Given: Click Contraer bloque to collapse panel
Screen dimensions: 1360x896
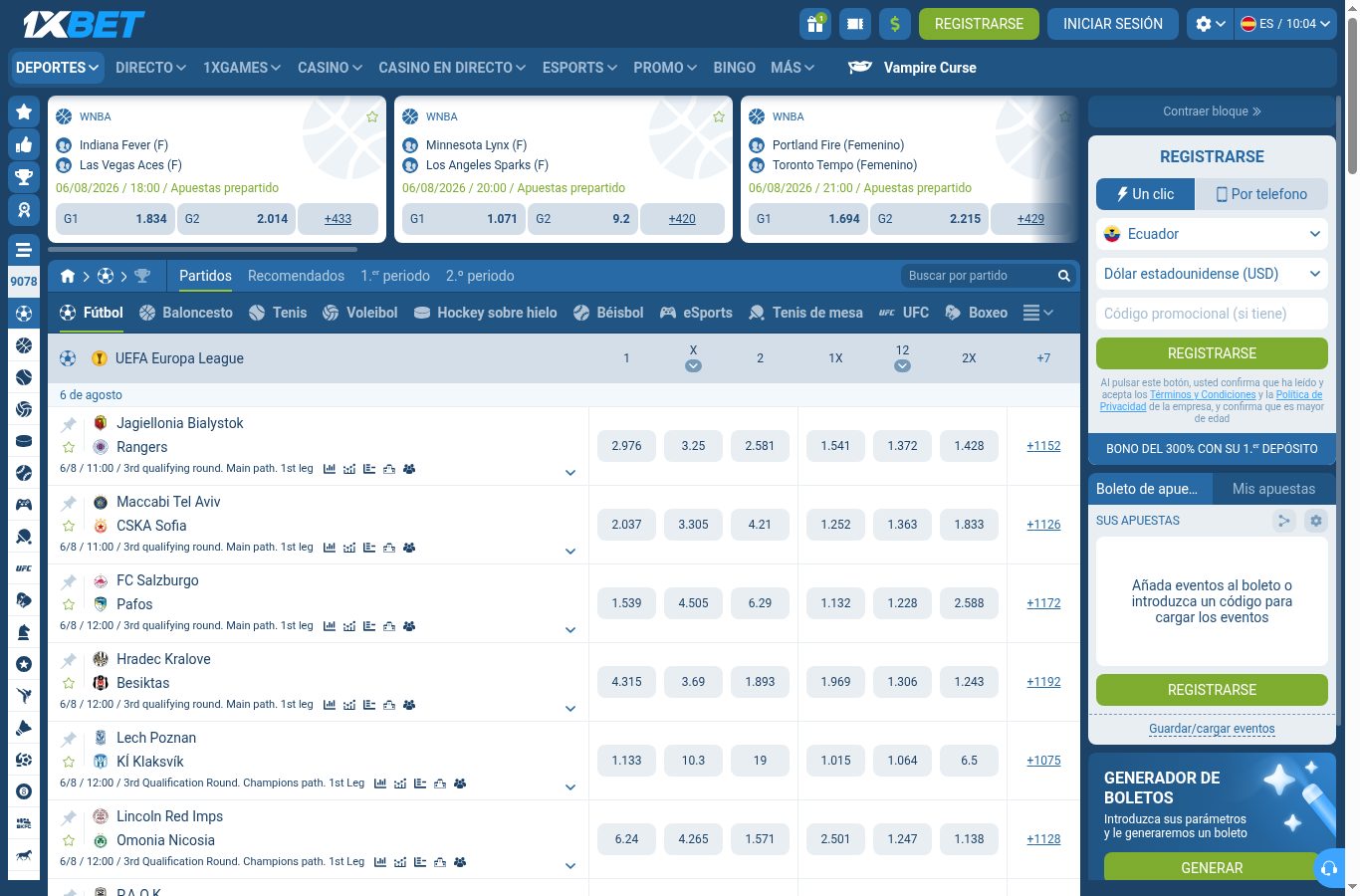Looking at the screenshot, I should click(1212, 112).
